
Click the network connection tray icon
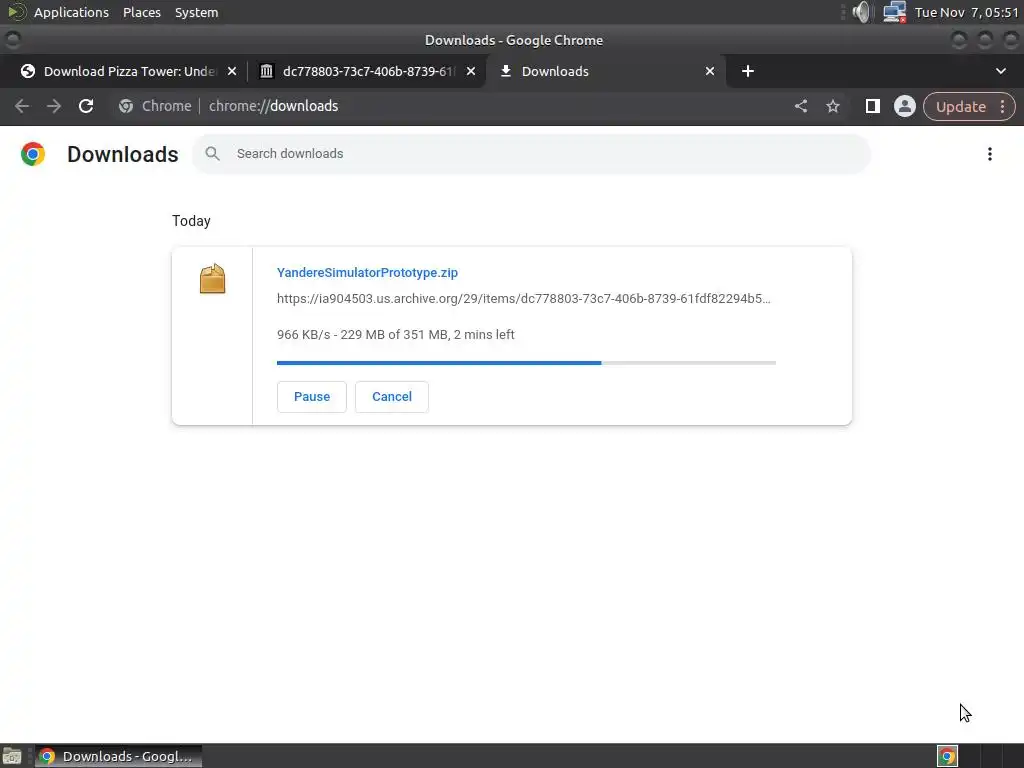coord(894,12)
